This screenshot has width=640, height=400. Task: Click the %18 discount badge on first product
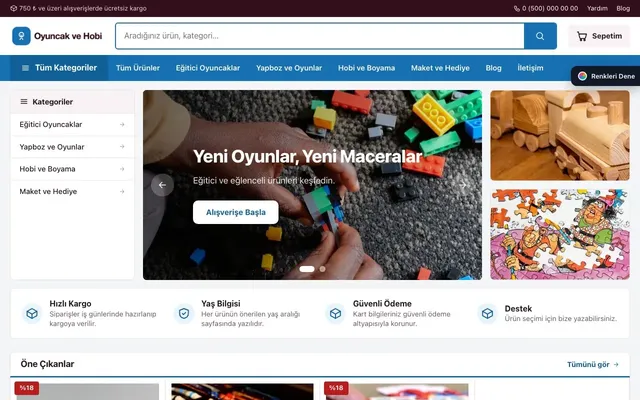27,388
